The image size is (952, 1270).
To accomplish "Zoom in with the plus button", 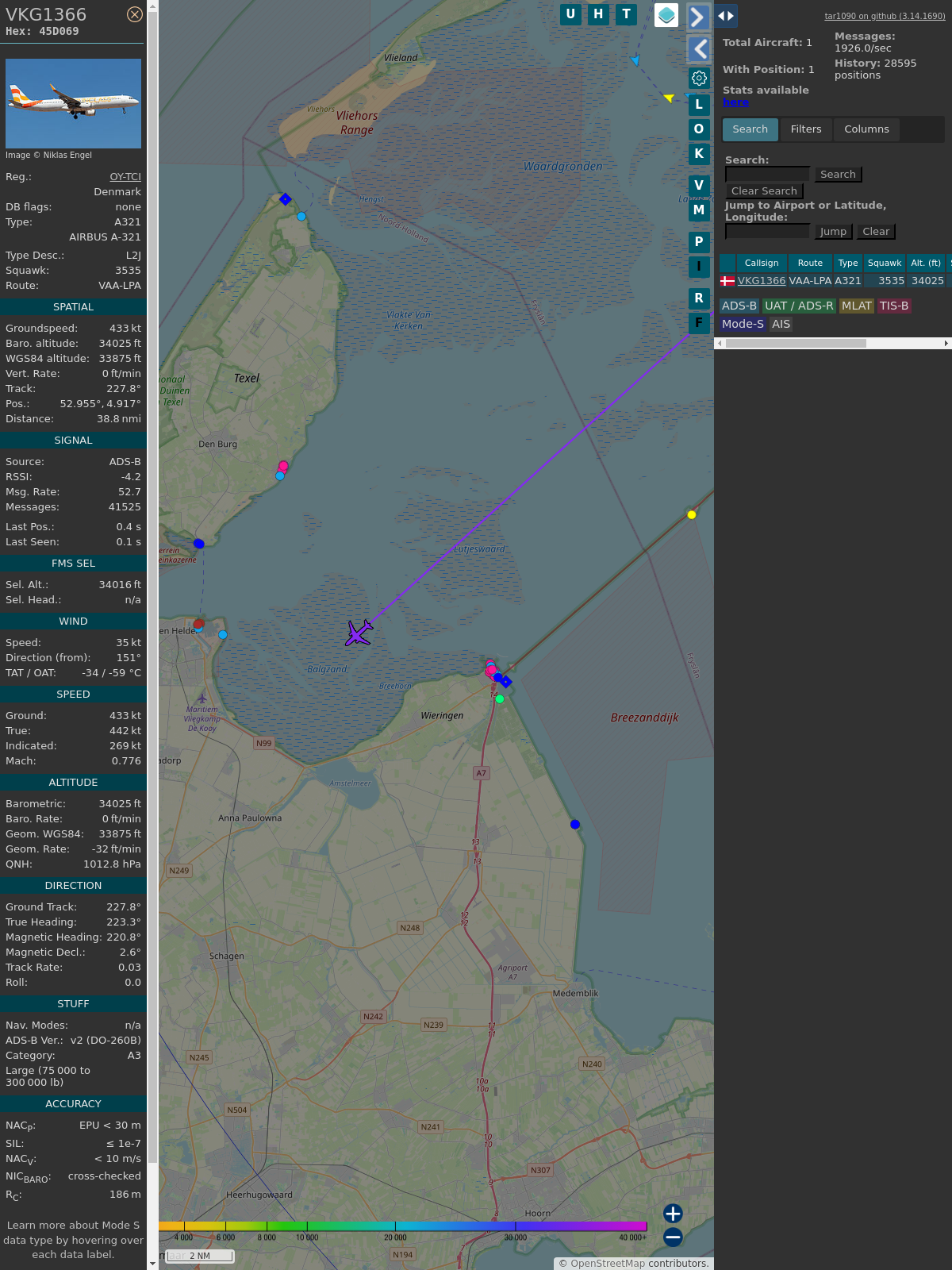I will [673, 1214].
